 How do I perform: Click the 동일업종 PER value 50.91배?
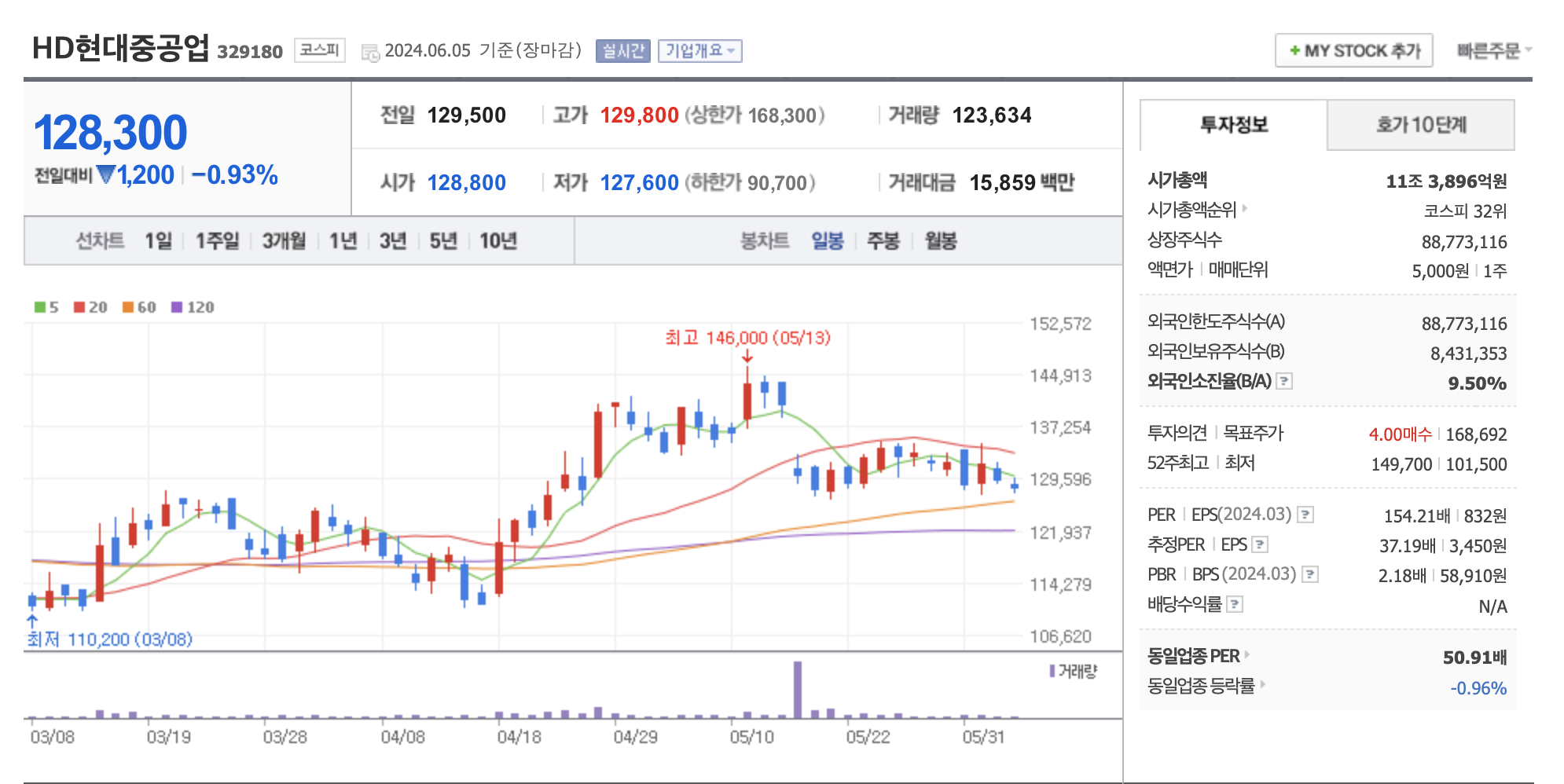(1475, 658)
